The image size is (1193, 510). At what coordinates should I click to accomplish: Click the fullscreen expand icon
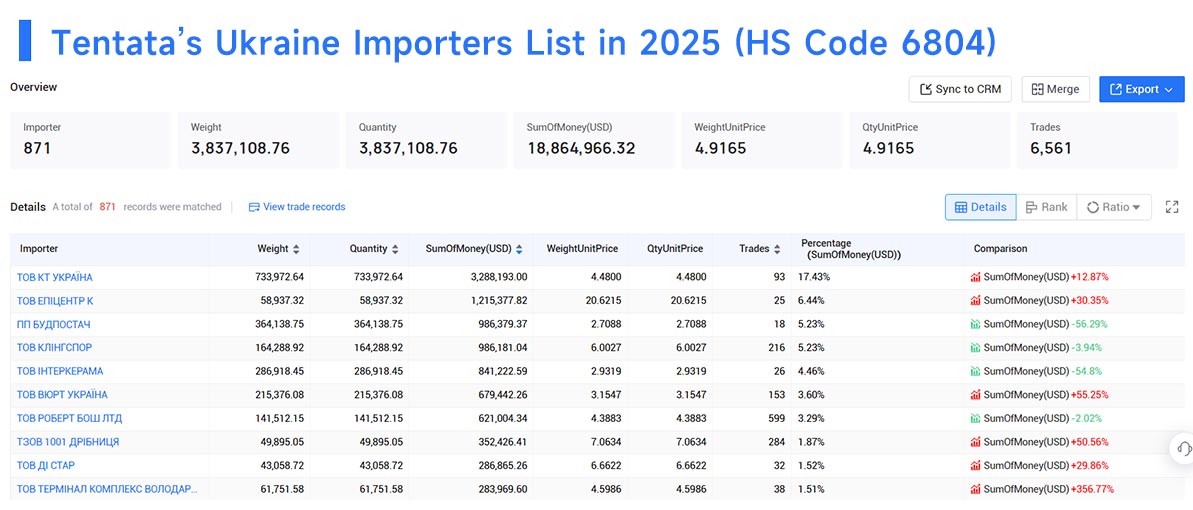tap(1172, 207)
